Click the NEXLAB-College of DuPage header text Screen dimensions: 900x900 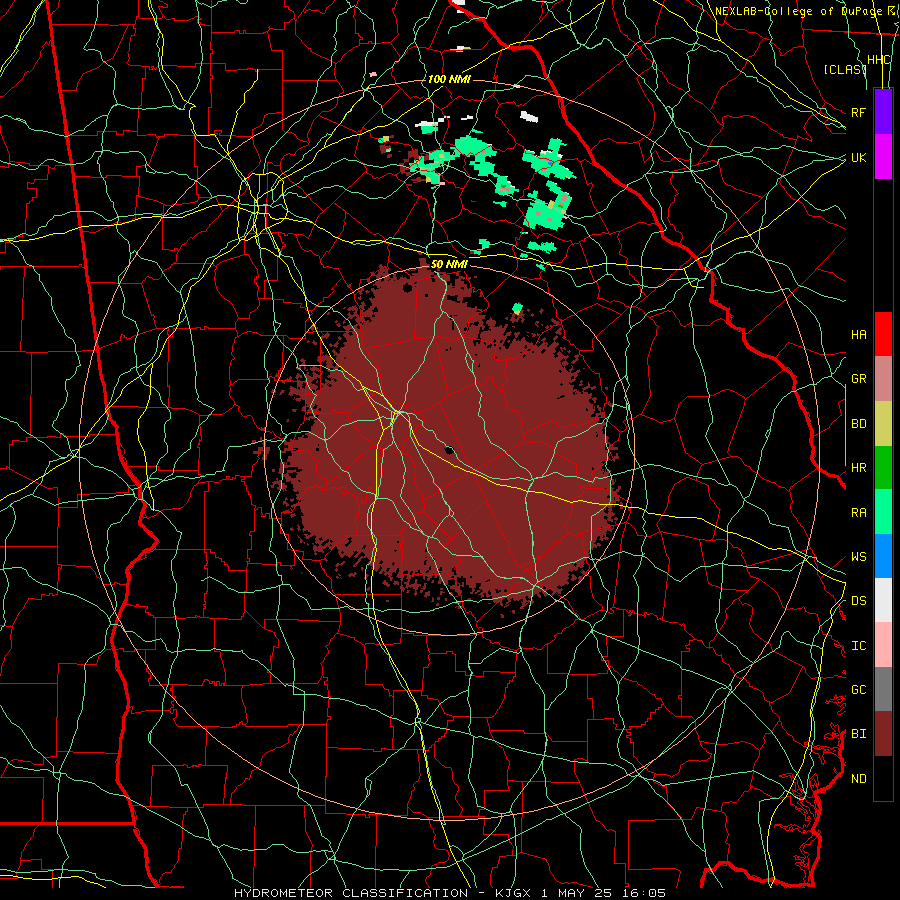click(x=799, y=11)
